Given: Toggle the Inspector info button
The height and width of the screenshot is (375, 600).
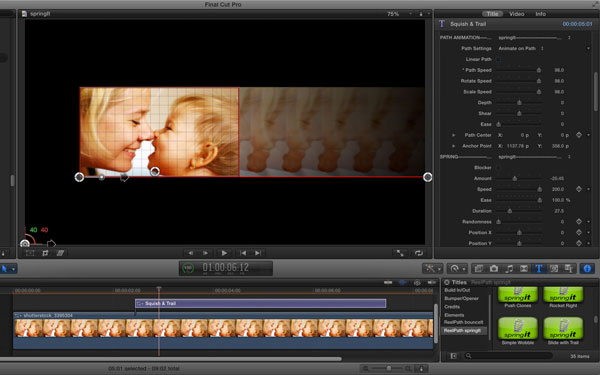Looking at the screenshot, I should 587,269.
